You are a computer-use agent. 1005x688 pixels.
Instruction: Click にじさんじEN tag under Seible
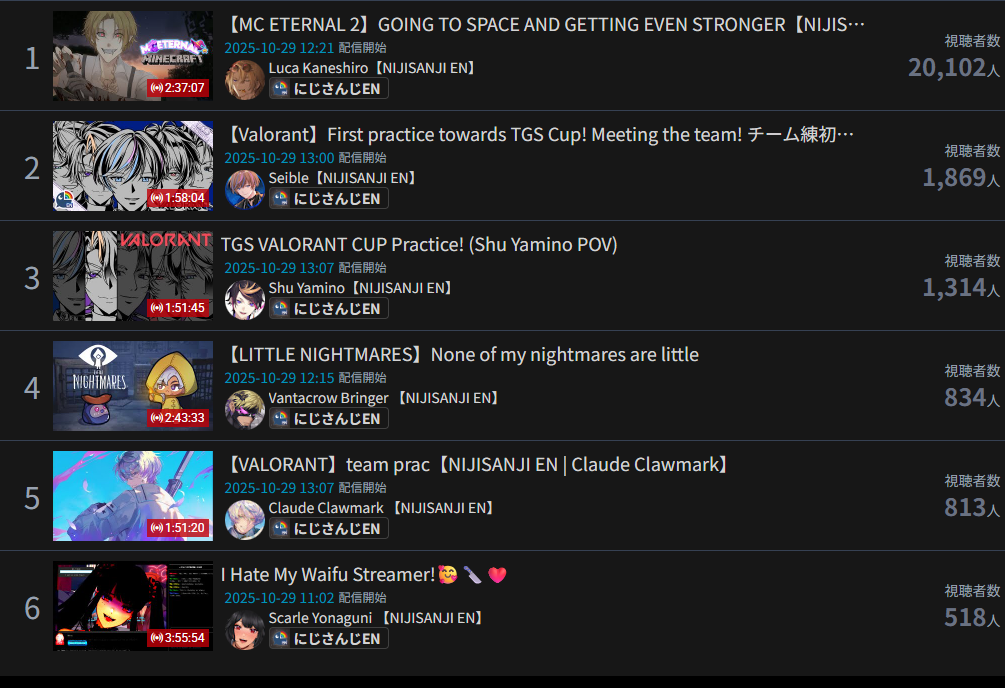tap(328, 199)
